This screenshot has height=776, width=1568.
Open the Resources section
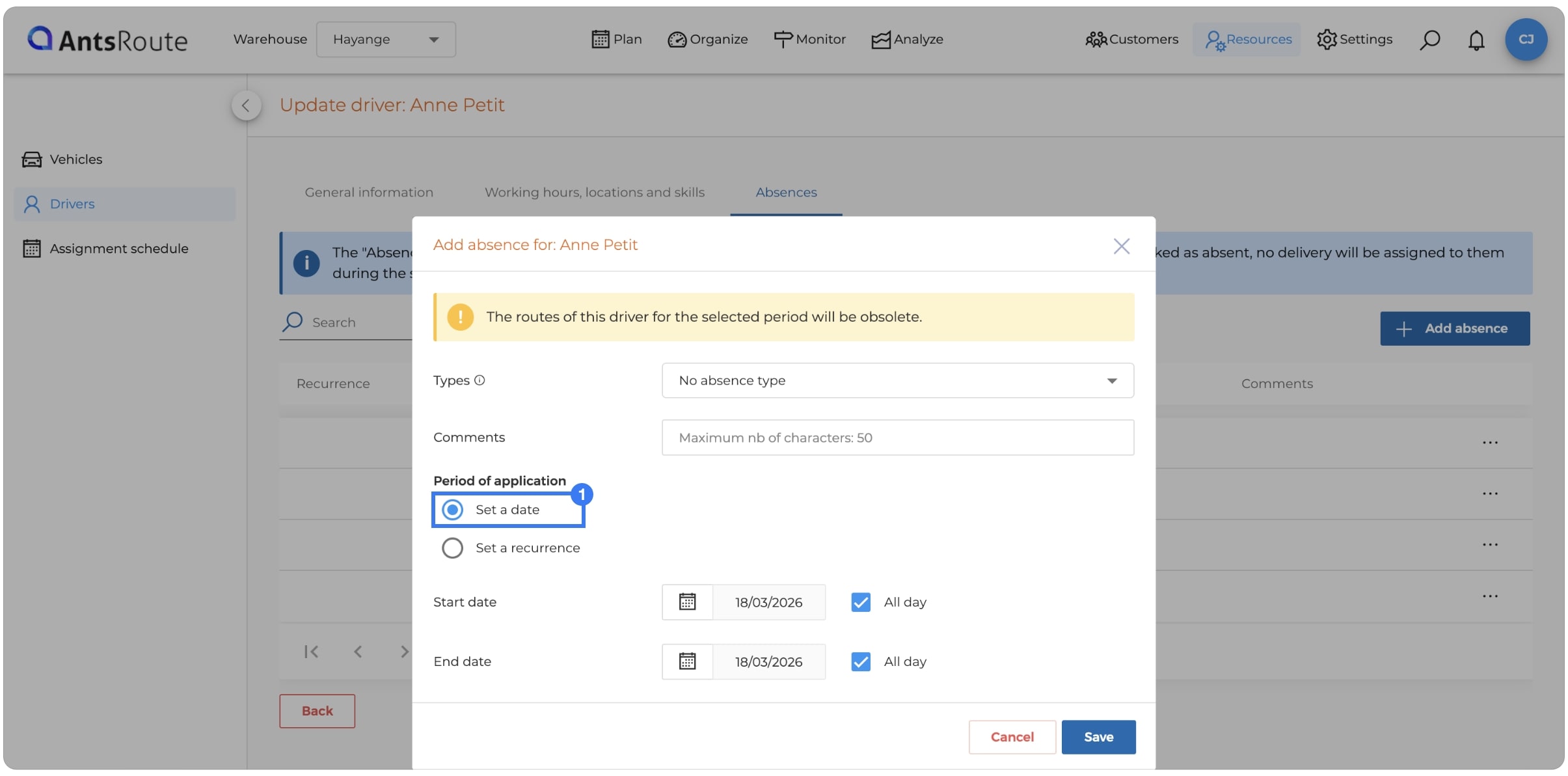[x=1247, y=39]
